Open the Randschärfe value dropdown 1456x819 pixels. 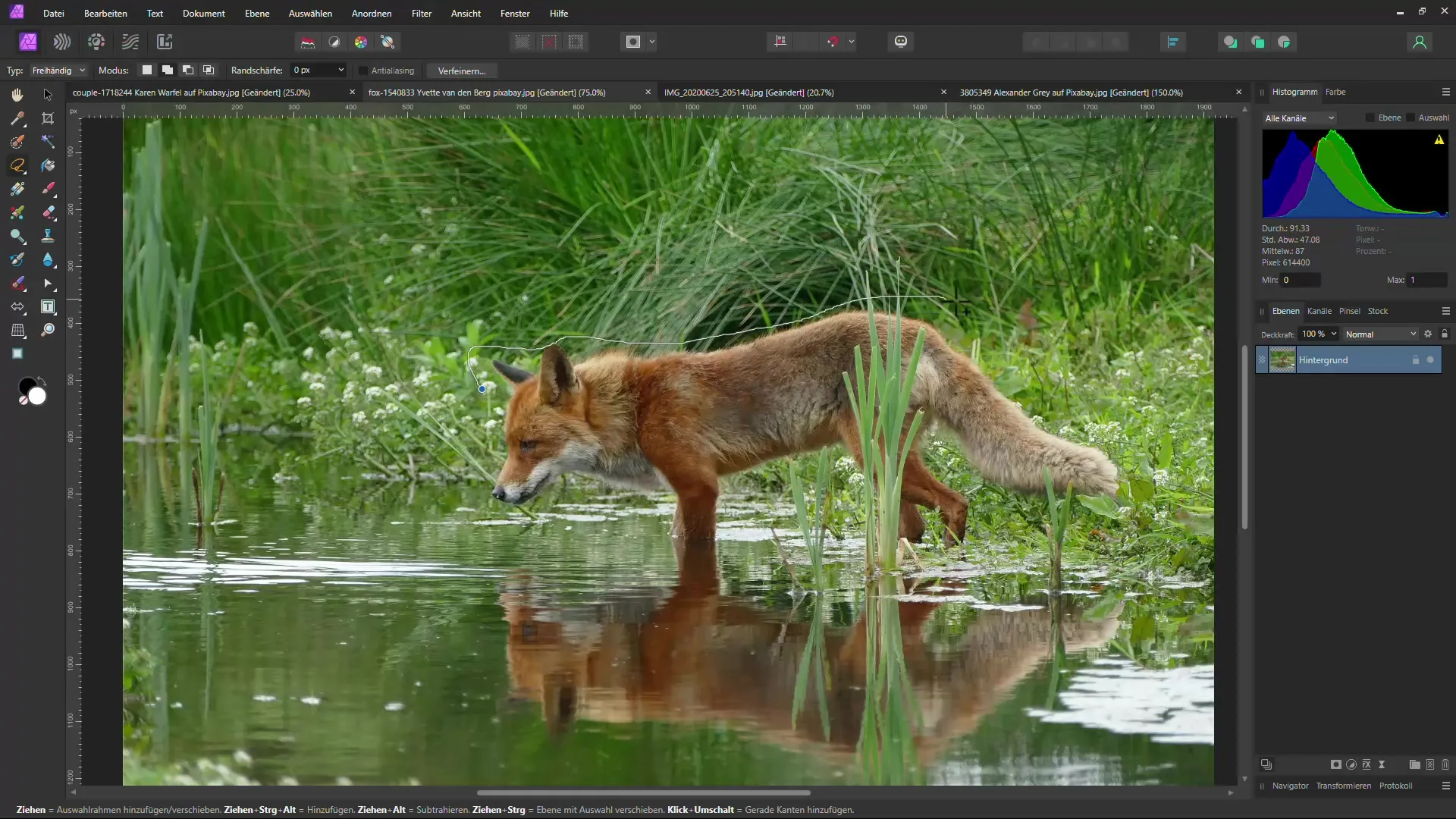pyautogui.click(x=340, y=70)
